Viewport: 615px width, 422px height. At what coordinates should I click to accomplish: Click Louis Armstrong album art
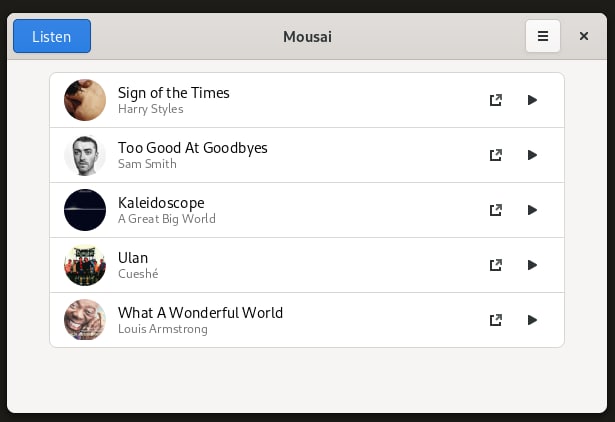85,320
